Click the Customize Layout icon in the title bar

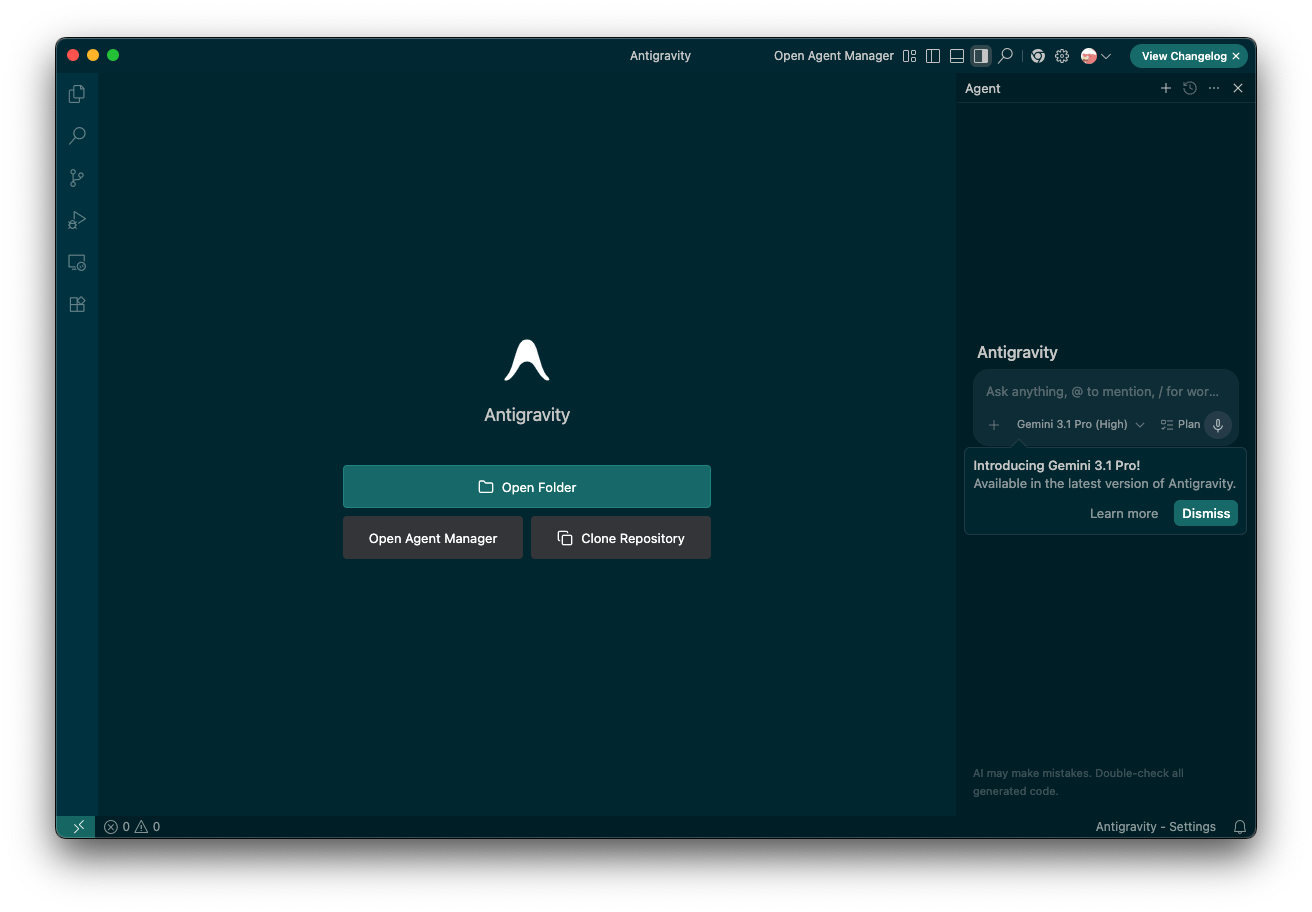pos(909,56)
